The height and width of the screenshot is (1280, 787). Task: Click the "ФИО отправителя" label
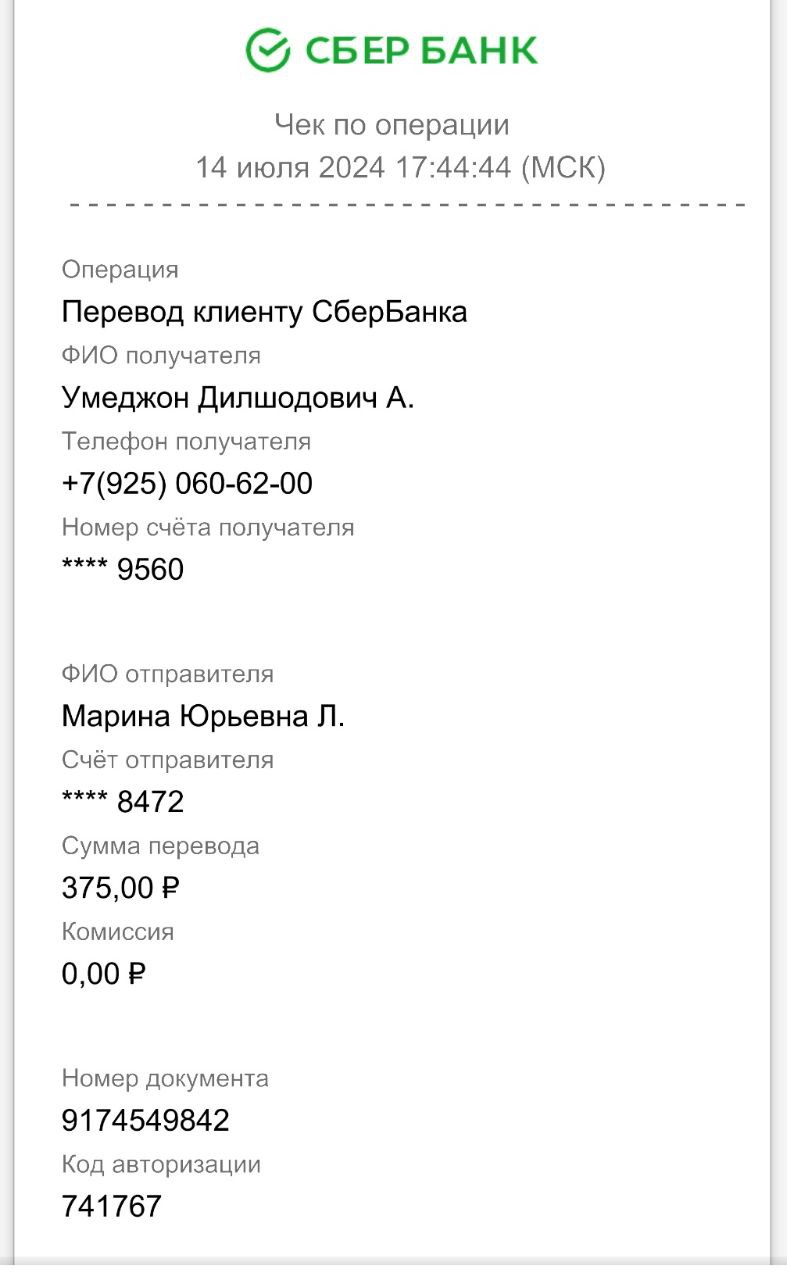(167, 674)
